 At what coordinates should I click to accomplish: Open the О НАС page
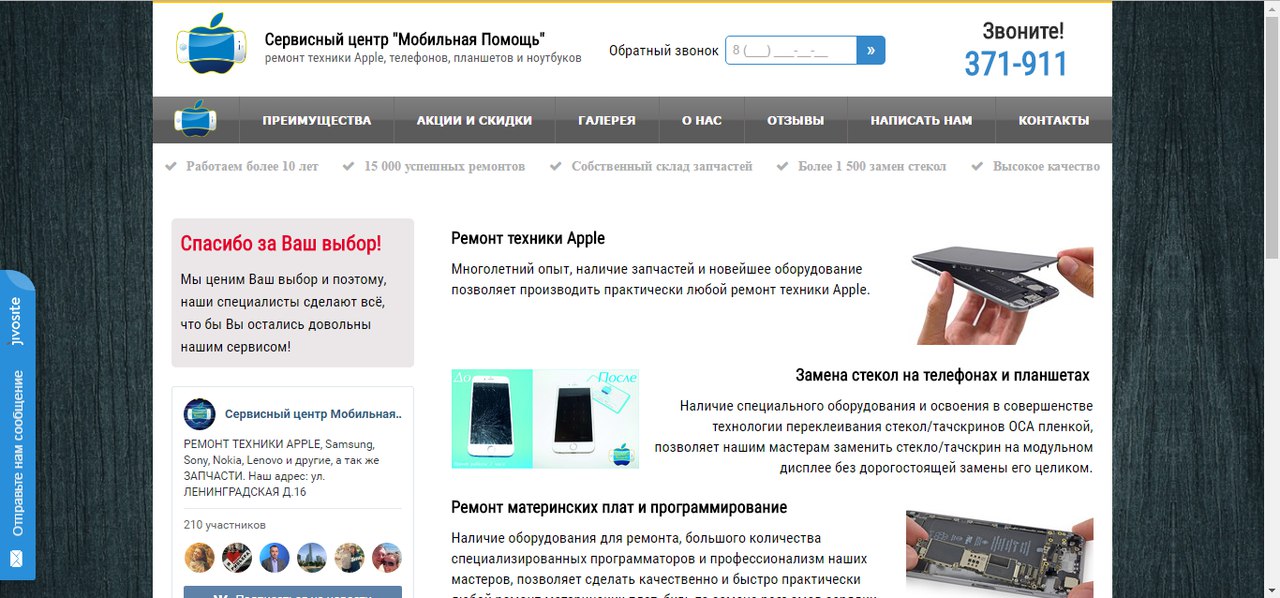point(702,120)
